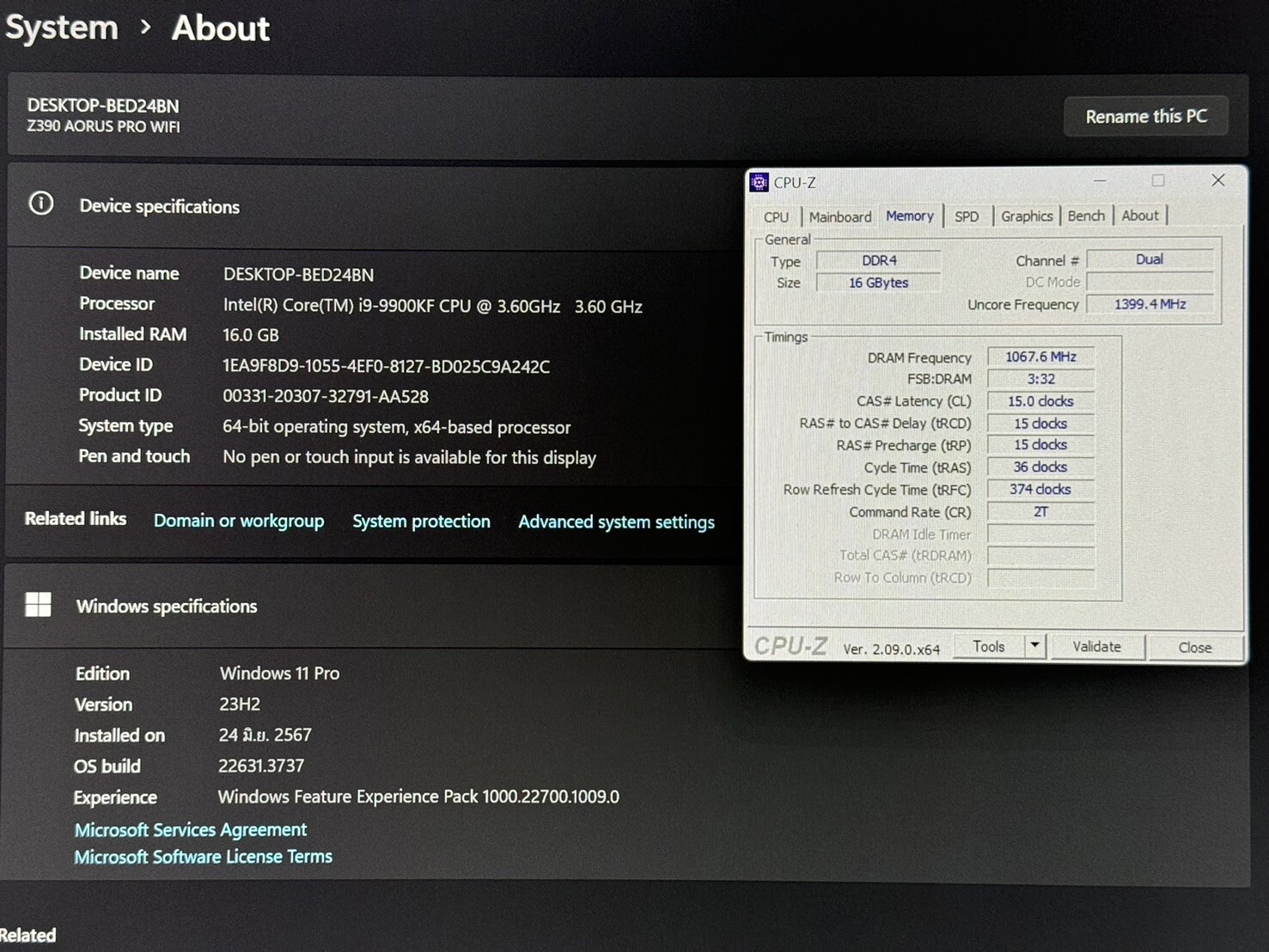
Task: Open Microsoft Software License Terms link
Action: (203, 857)
